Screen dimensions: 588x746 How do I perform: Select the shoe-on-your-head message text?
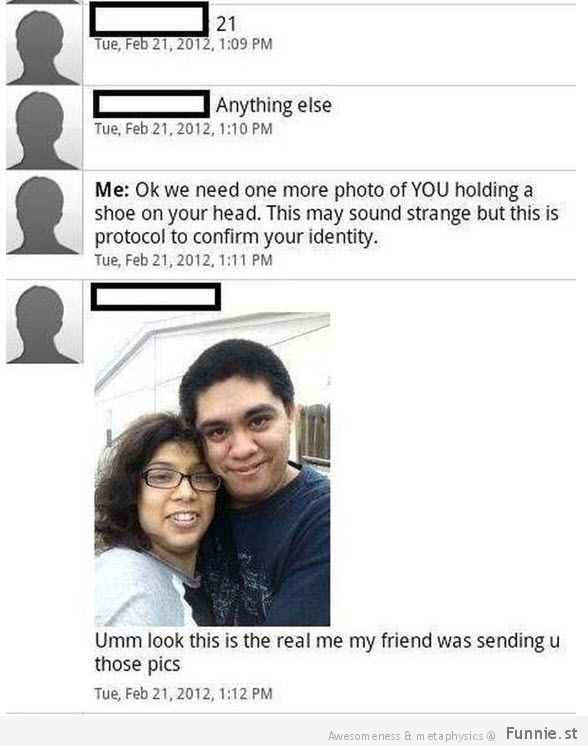(326, 213)
